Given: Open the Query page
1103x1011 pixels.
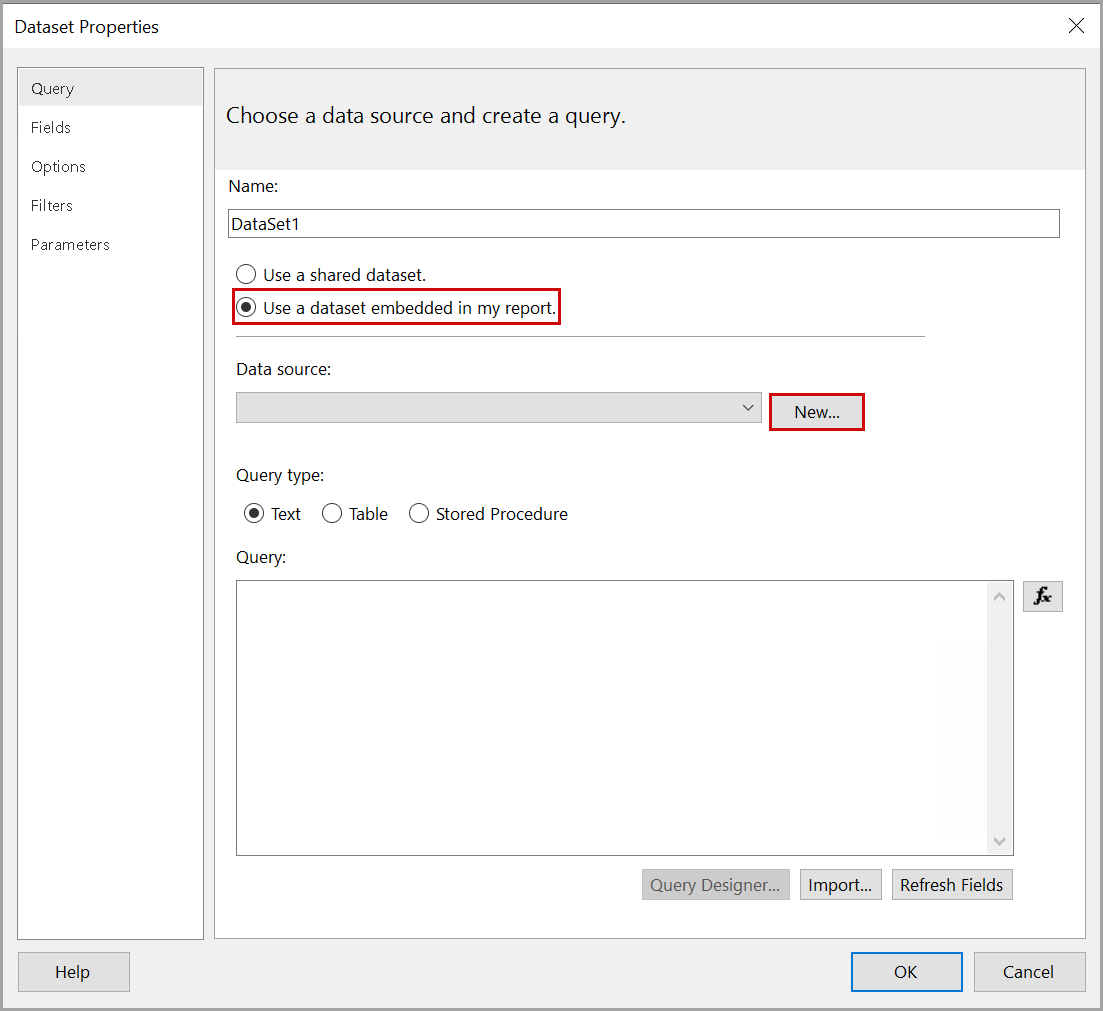Looking at the screenshot, I should pos(53,89).
